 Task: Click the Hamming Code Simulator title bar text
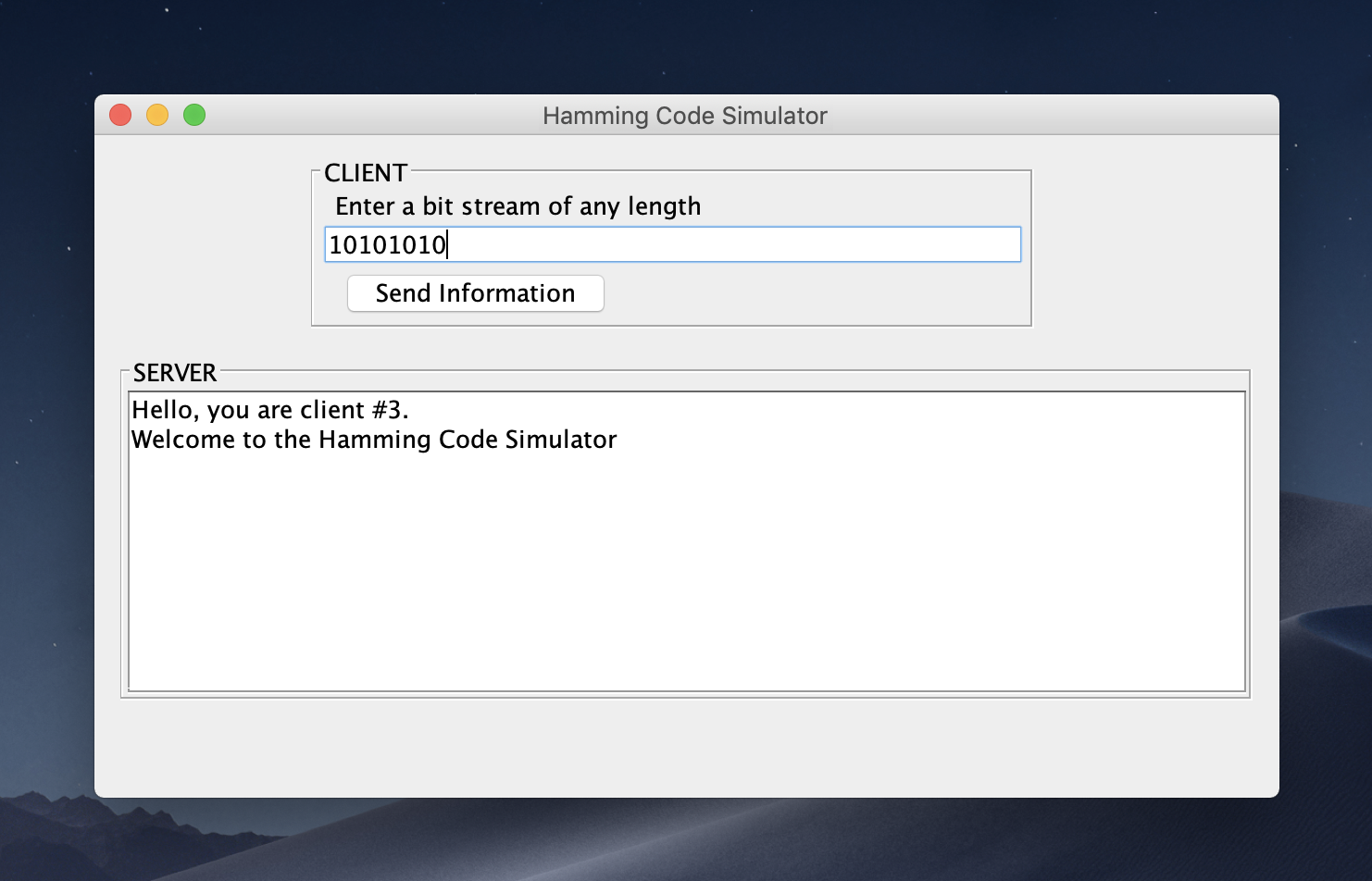[685, 116]
